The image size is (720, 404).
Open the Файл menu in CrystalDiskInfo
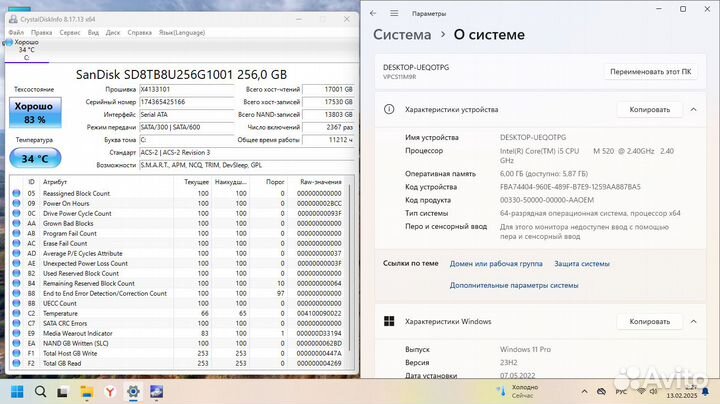click(x=16, y=33)
